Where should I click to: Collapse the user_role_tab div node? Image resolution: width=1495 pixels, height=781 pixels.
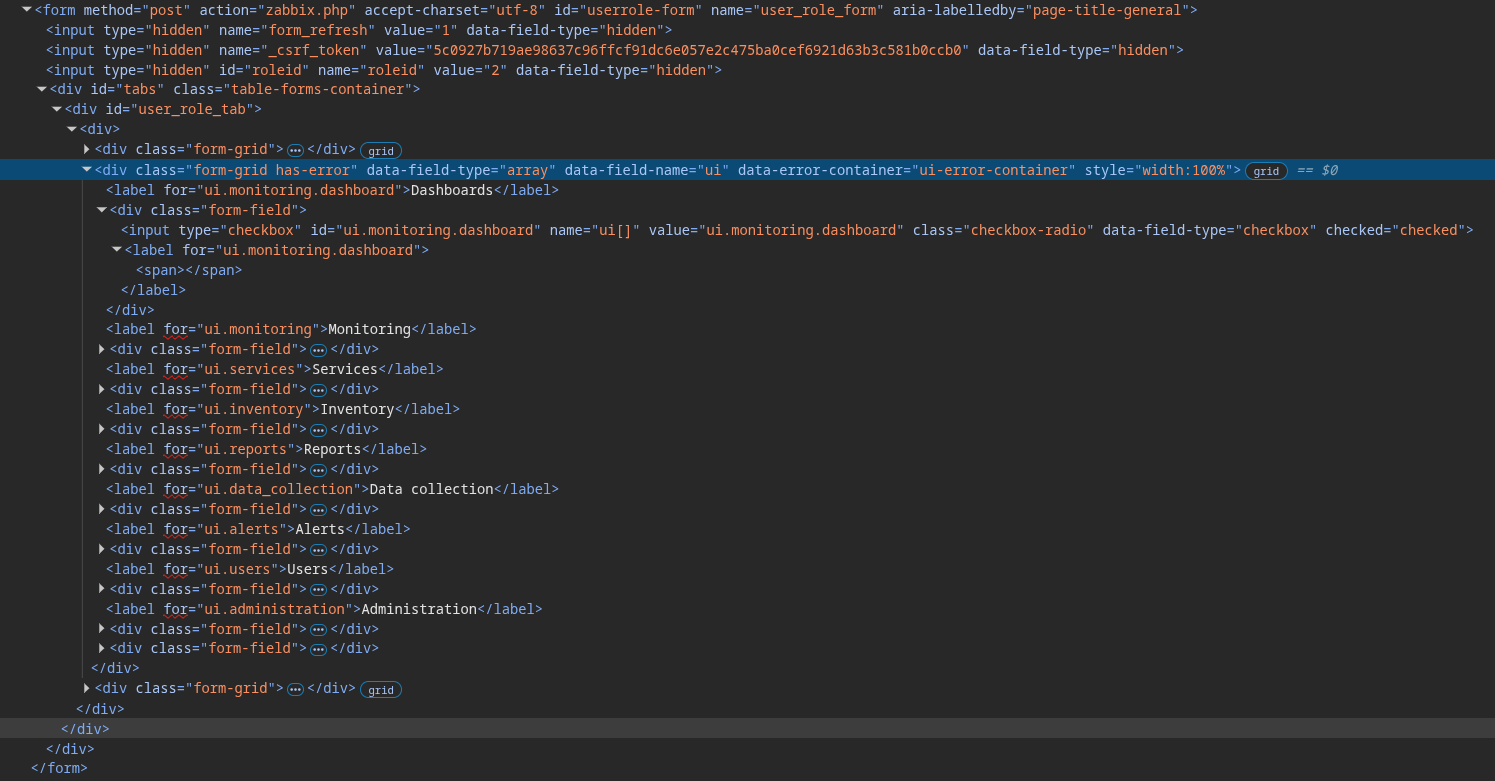(x=57, y=110)
